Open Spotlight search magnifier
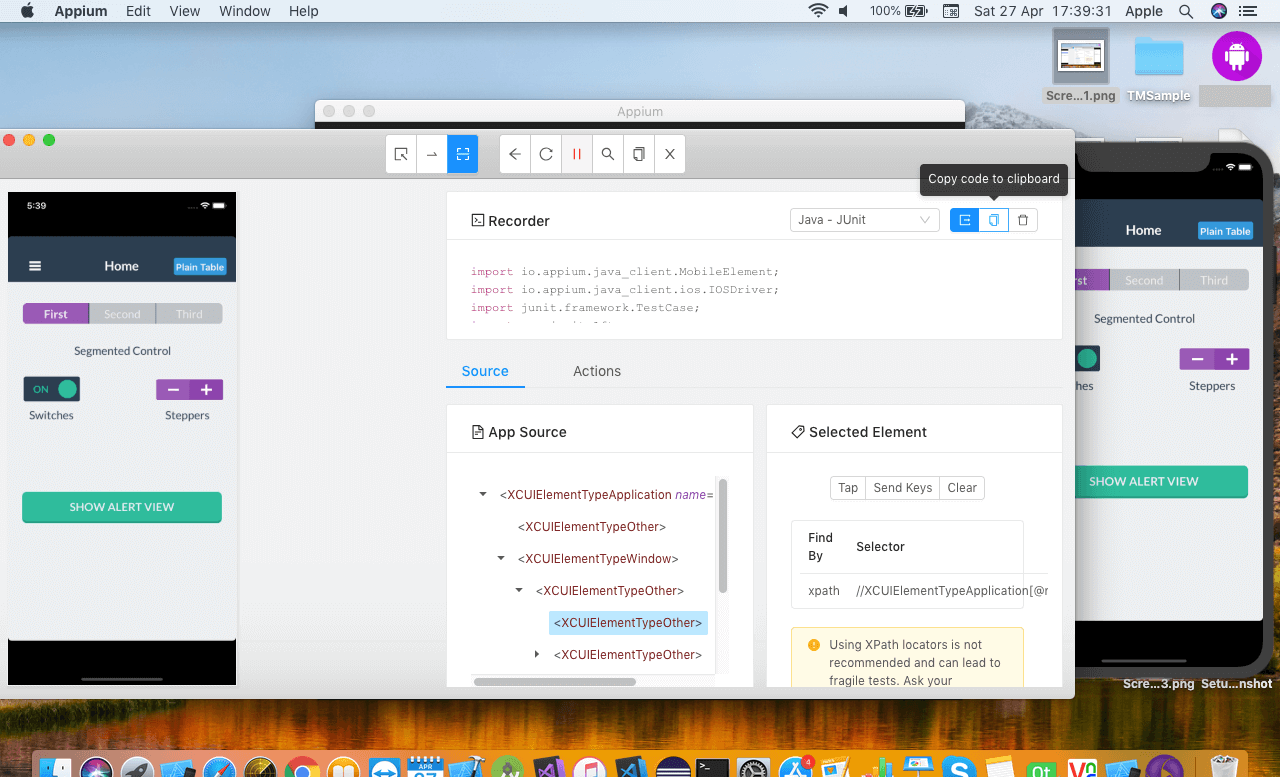The width and height of the screenshot is (1281, 777). click(x=1186, y=11)
